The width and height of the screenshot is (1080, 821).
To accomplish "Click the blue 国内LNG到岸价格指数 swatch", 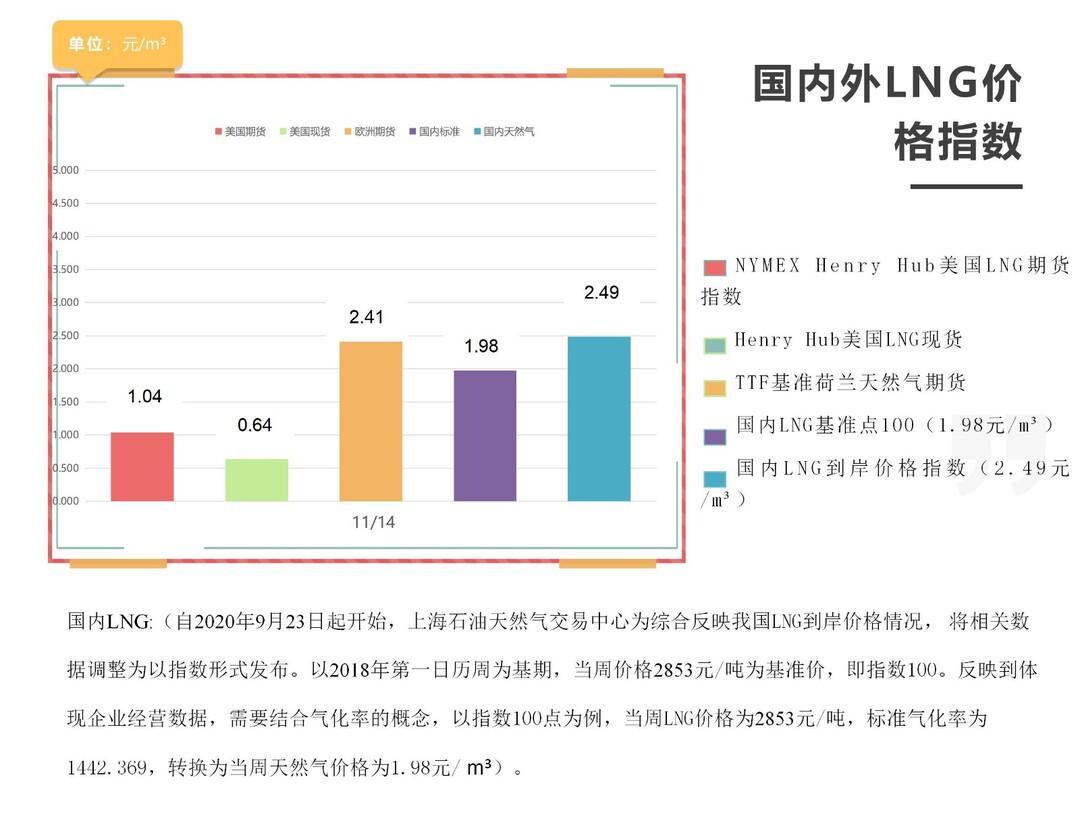I will [x=715, y=479].
